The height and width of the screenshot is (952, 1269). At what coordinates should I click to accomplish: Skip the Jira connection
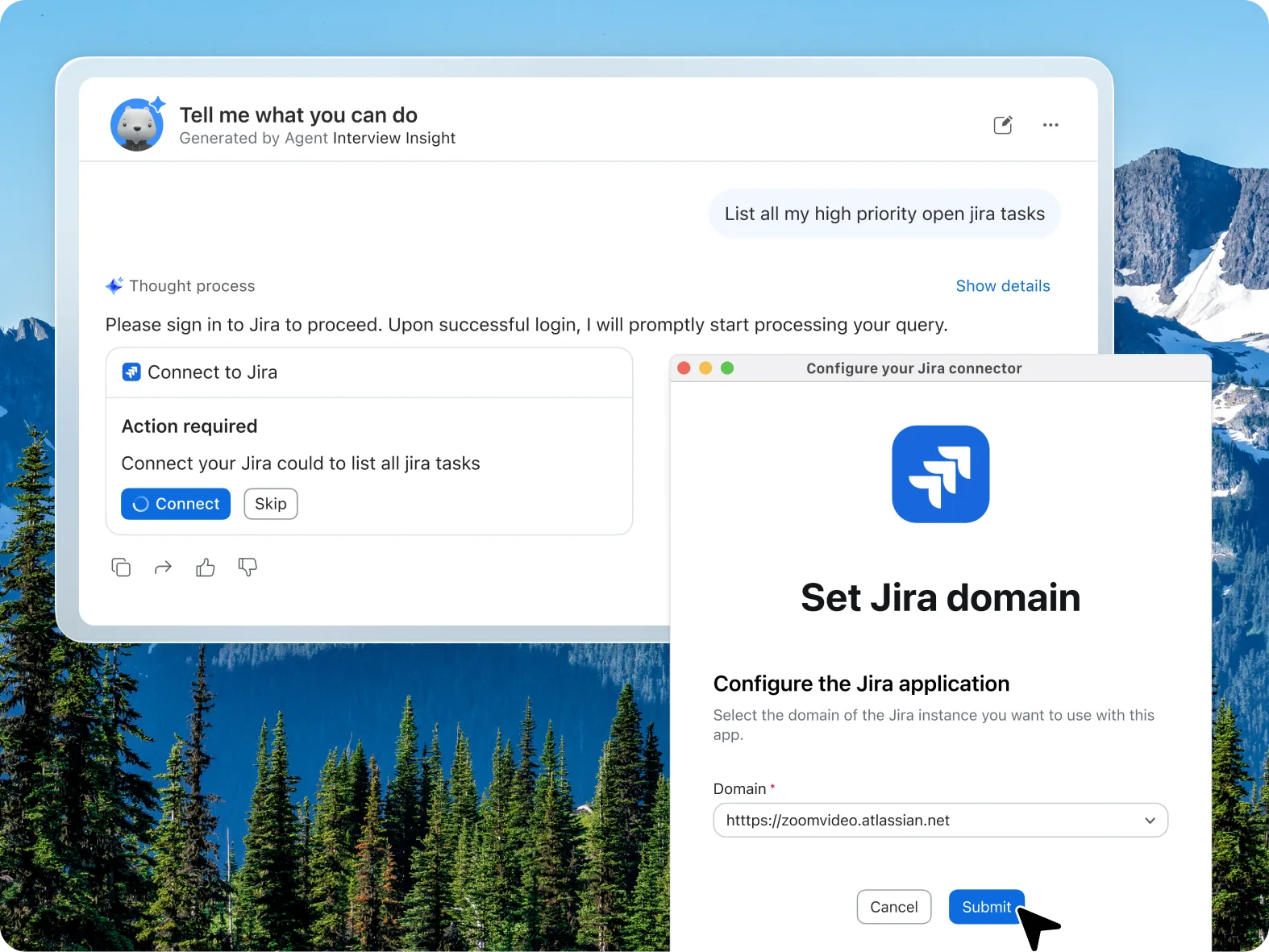tap(271, 504)
